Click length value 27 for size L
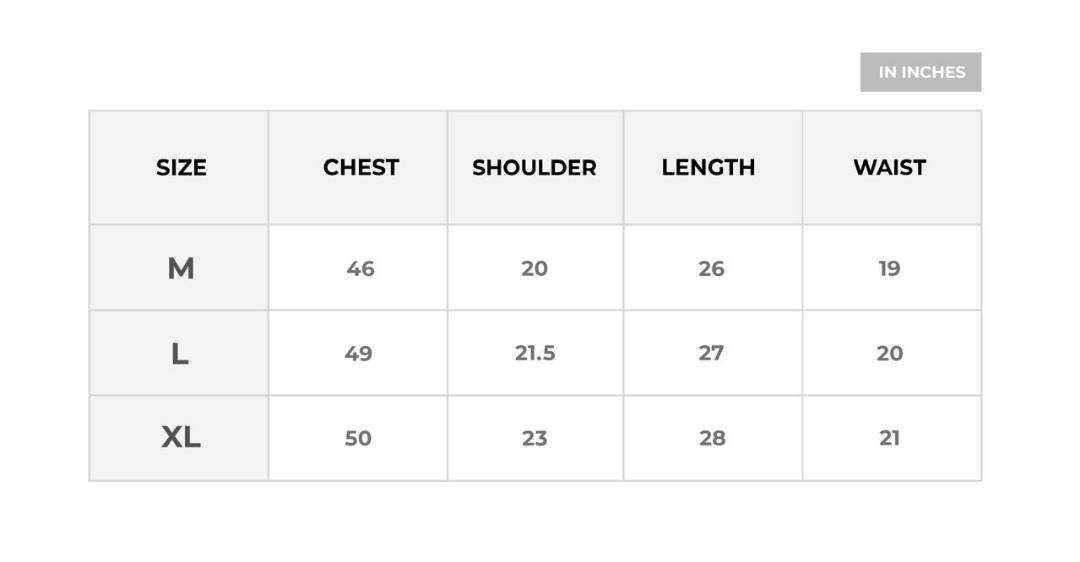 [711, 353]
